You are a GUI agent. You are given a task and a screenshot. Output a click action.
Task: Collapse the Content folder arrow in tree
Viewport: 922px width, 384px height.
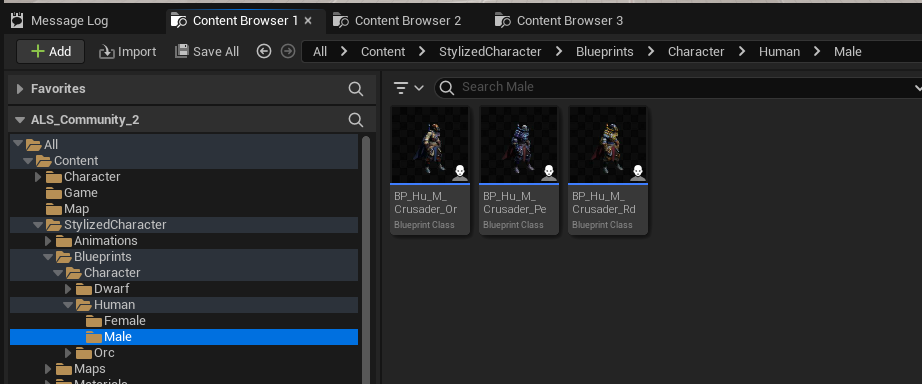coord(28,161)
